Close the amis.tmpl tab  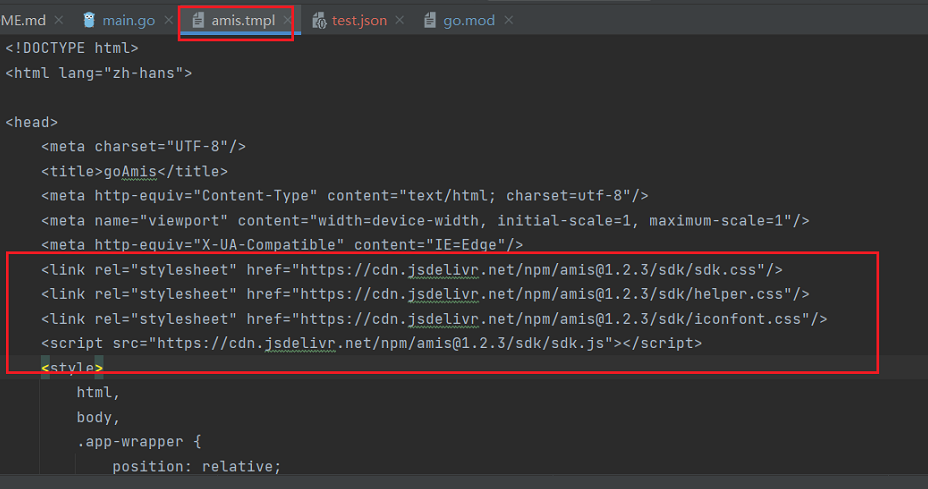287,20
